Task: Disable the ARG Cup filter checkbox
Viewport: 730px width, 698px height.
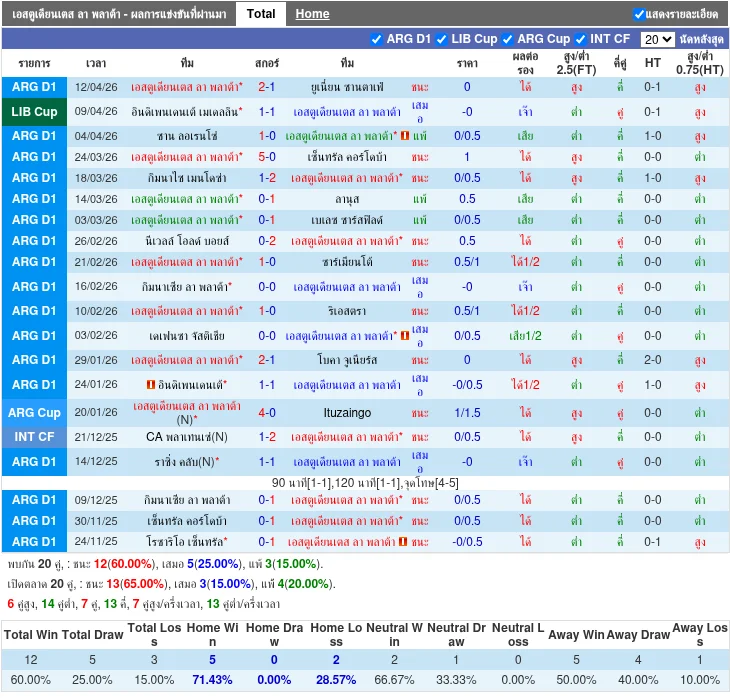Action: [507, 40]
